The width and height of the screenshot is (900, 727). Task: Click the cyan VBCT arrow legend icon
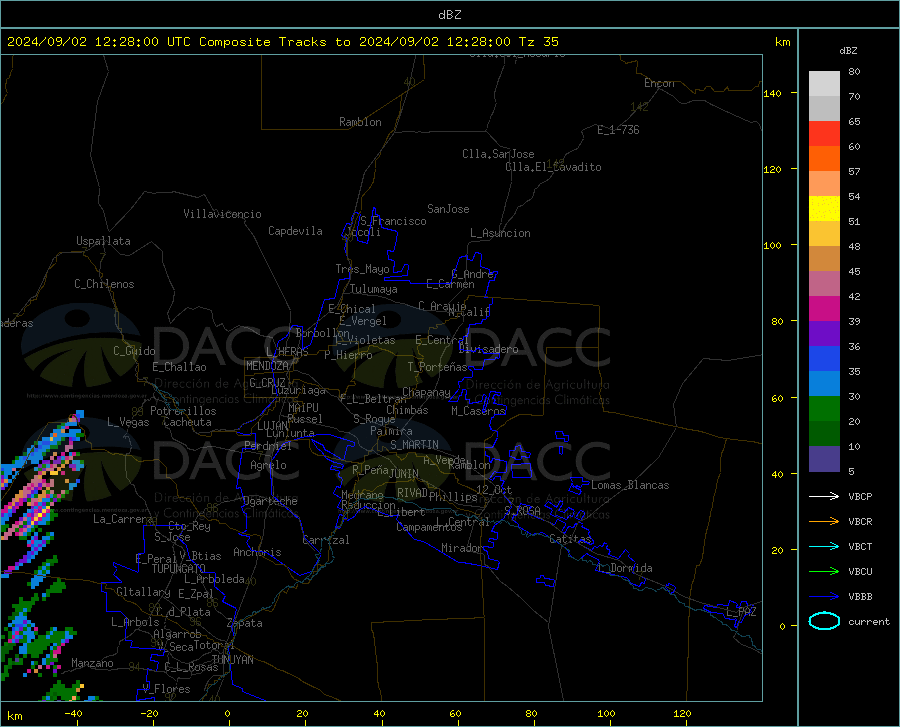(x=824, y=546)
